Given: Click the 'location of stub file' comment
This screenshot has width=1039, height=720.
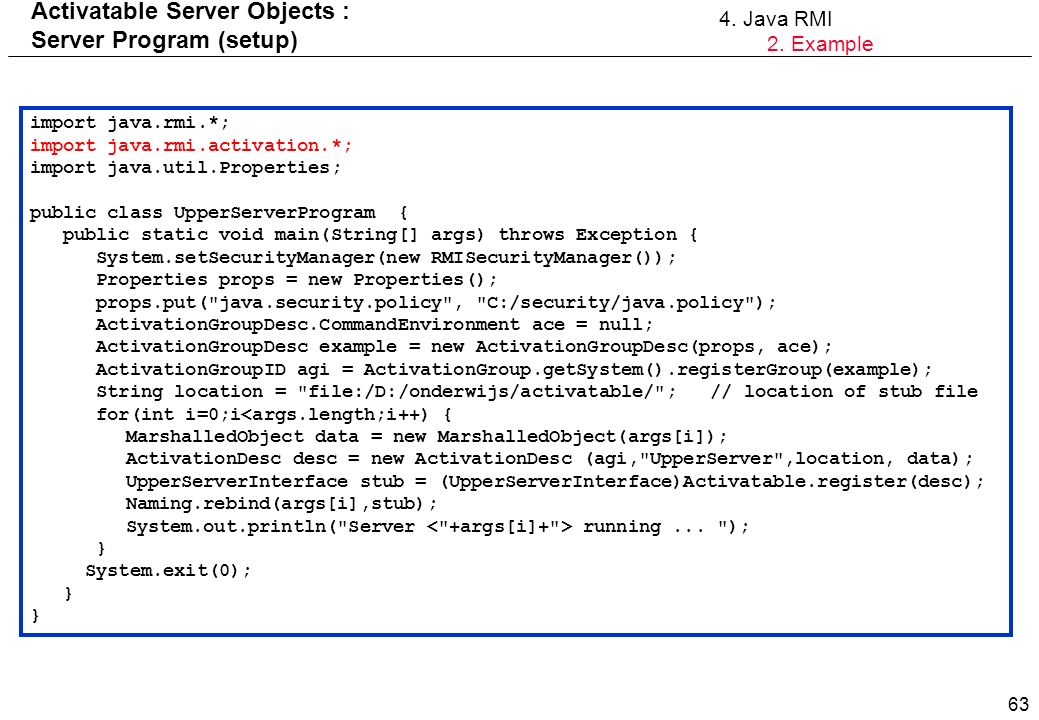Looking at the screenshot, I should pyautogui.click(x=844, y=391).
